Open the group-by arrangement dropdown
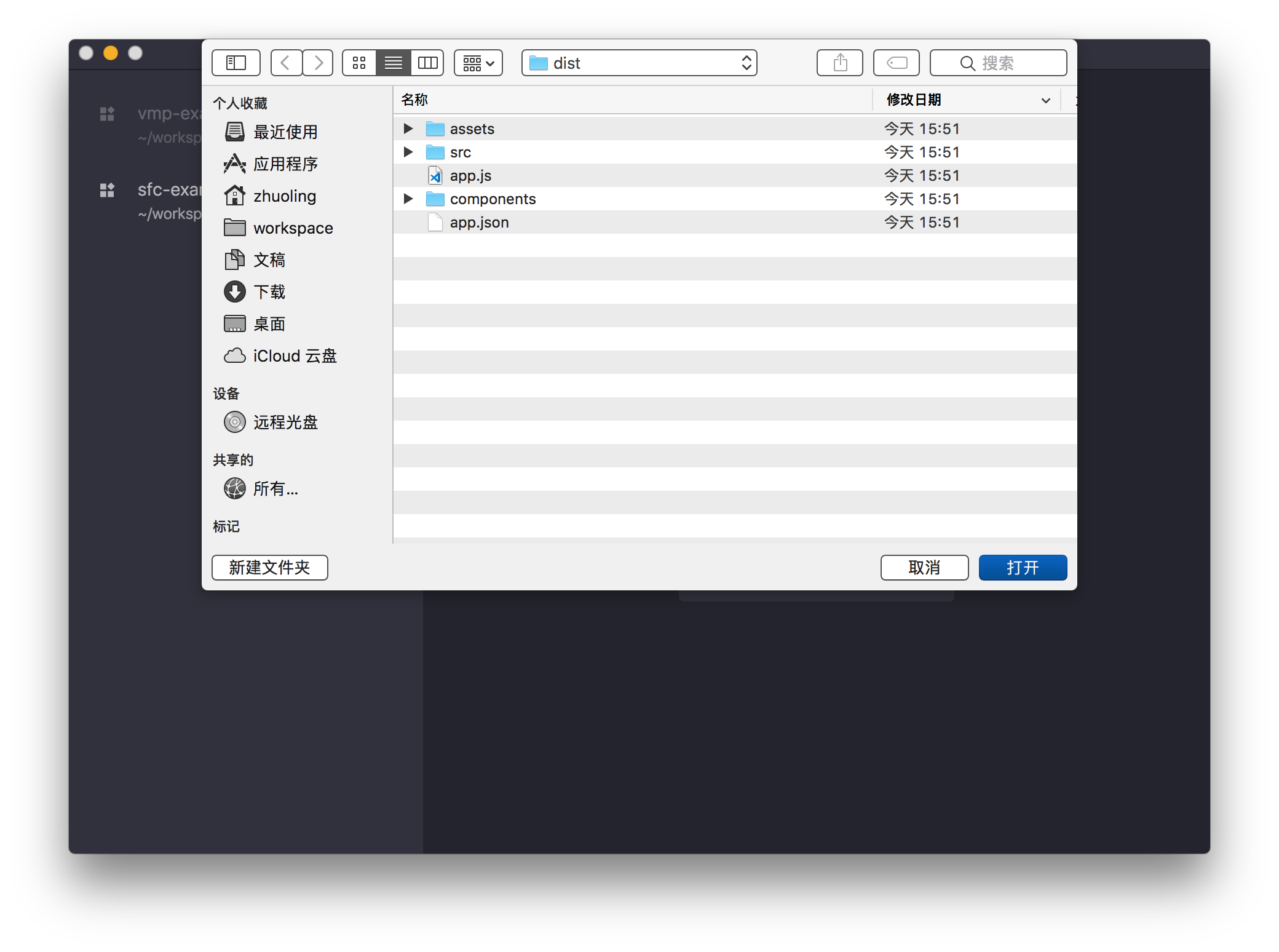 click(478, 63)
